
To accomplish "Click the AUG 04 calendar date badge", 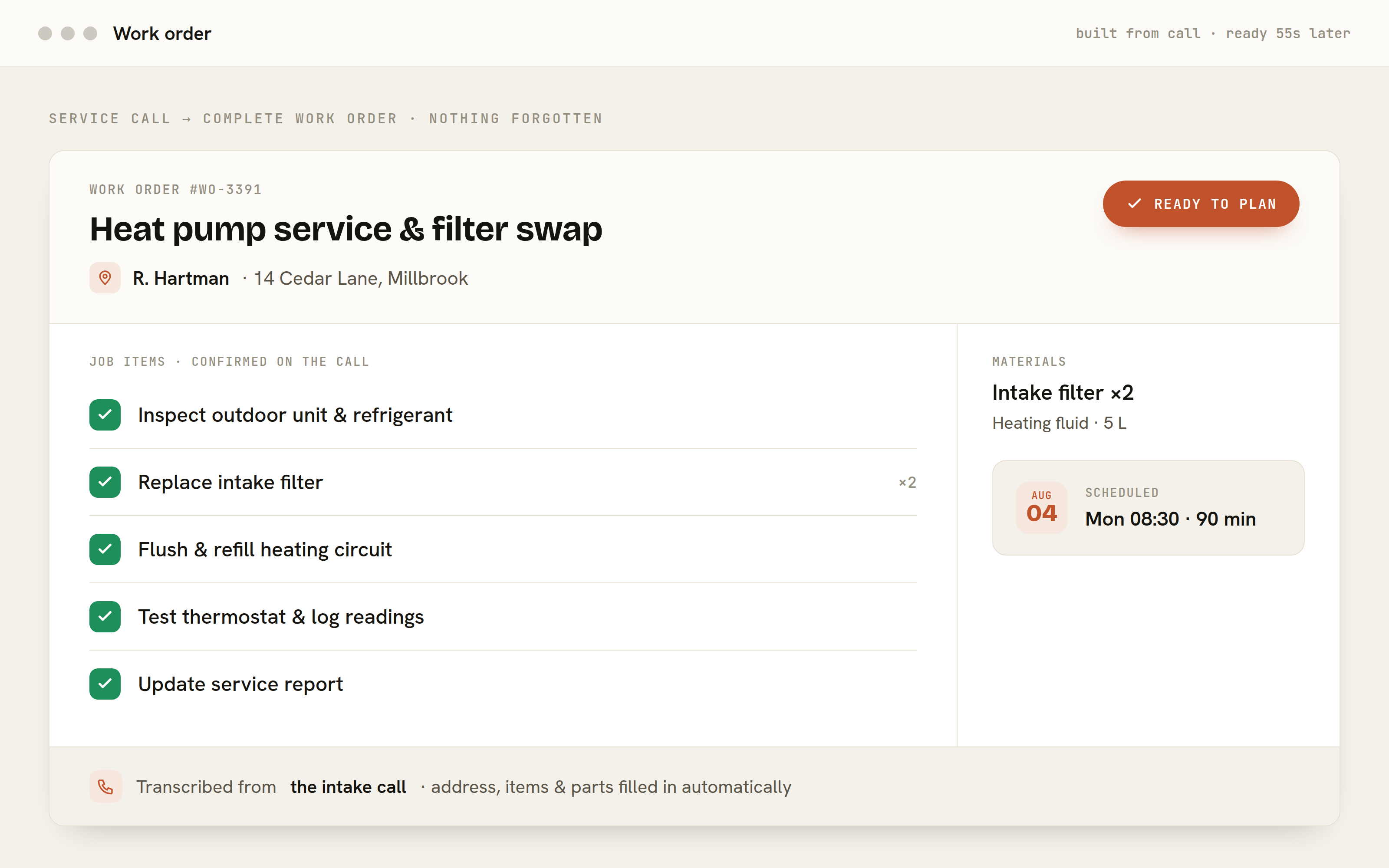I will (1042, 507).
